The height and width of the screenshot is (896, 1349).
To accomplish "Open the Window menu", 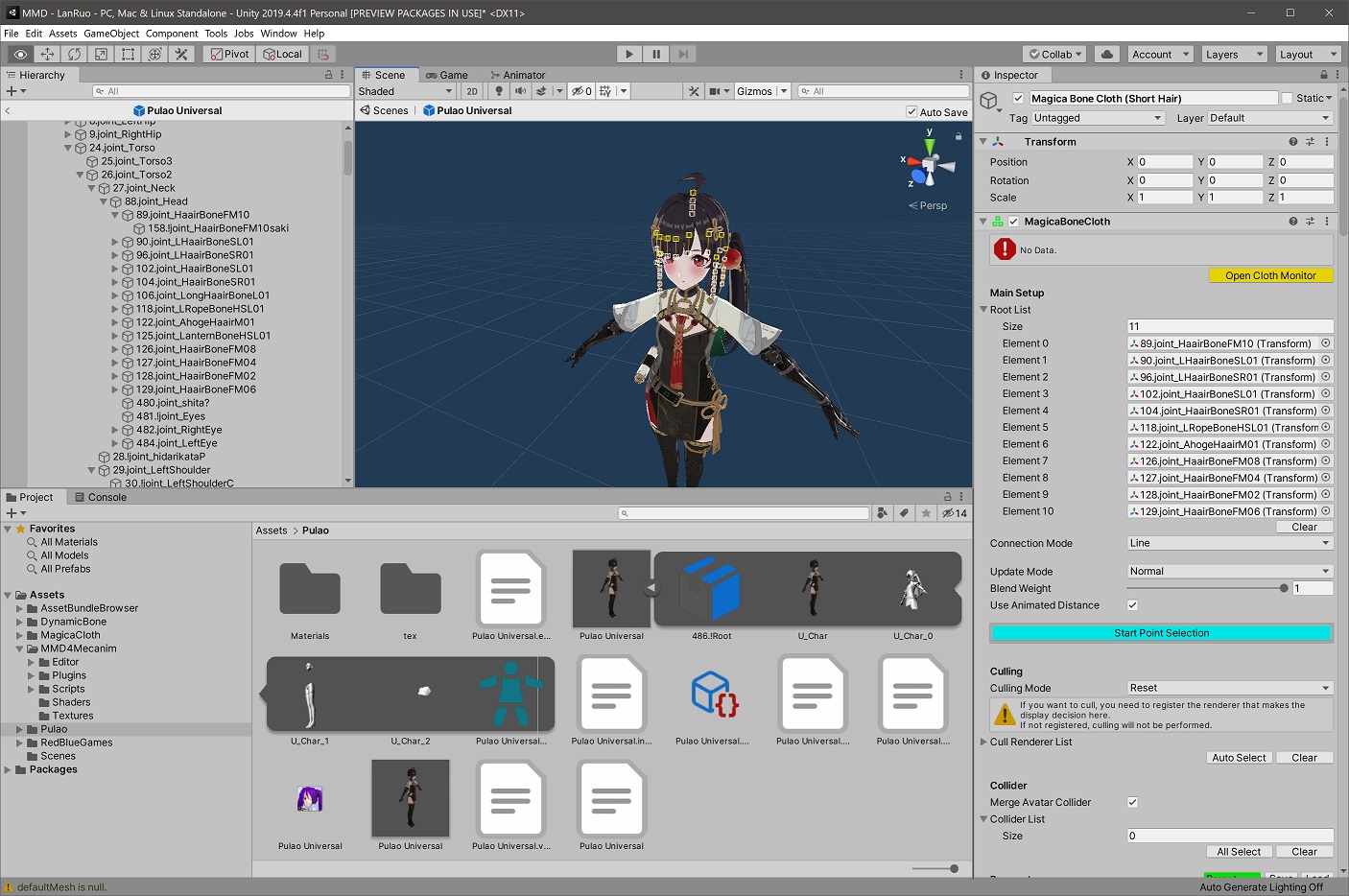I will (278, 33).
